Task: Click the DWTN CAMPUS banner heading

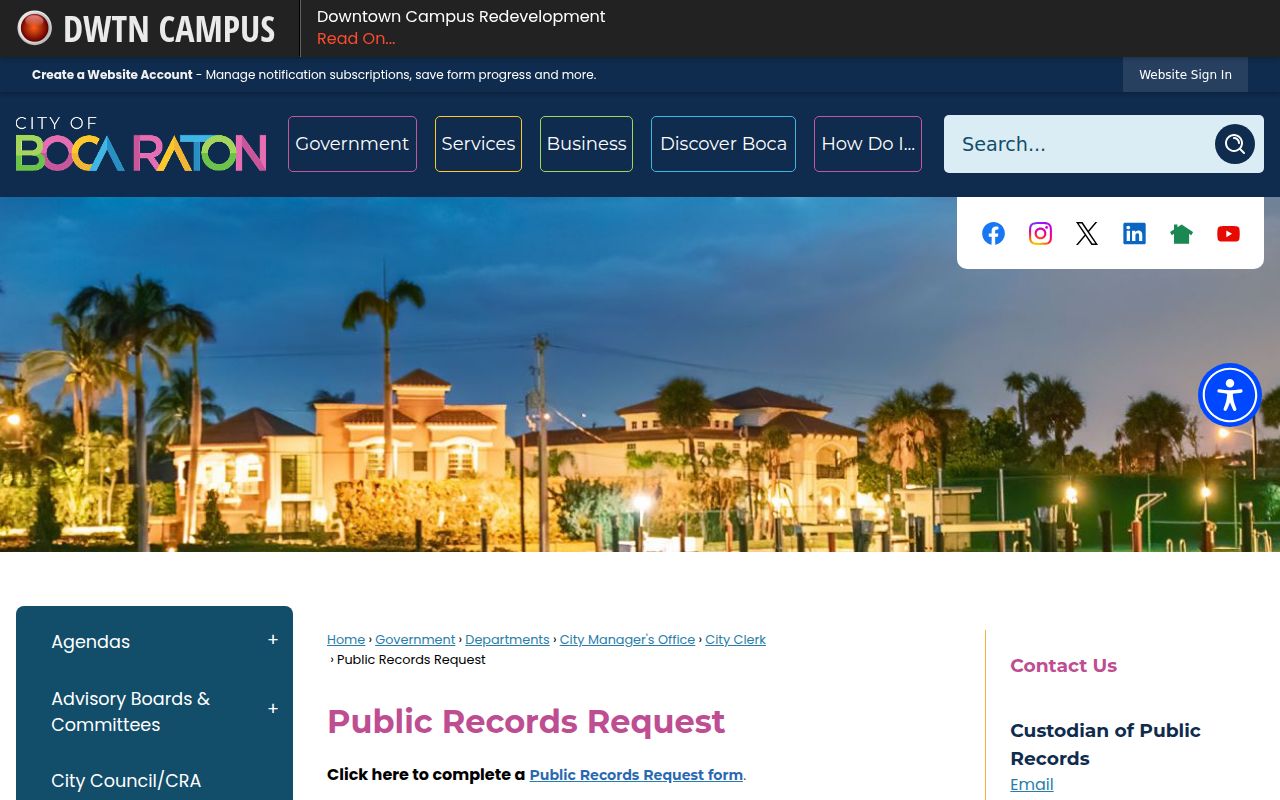Action: coord(169,29)
